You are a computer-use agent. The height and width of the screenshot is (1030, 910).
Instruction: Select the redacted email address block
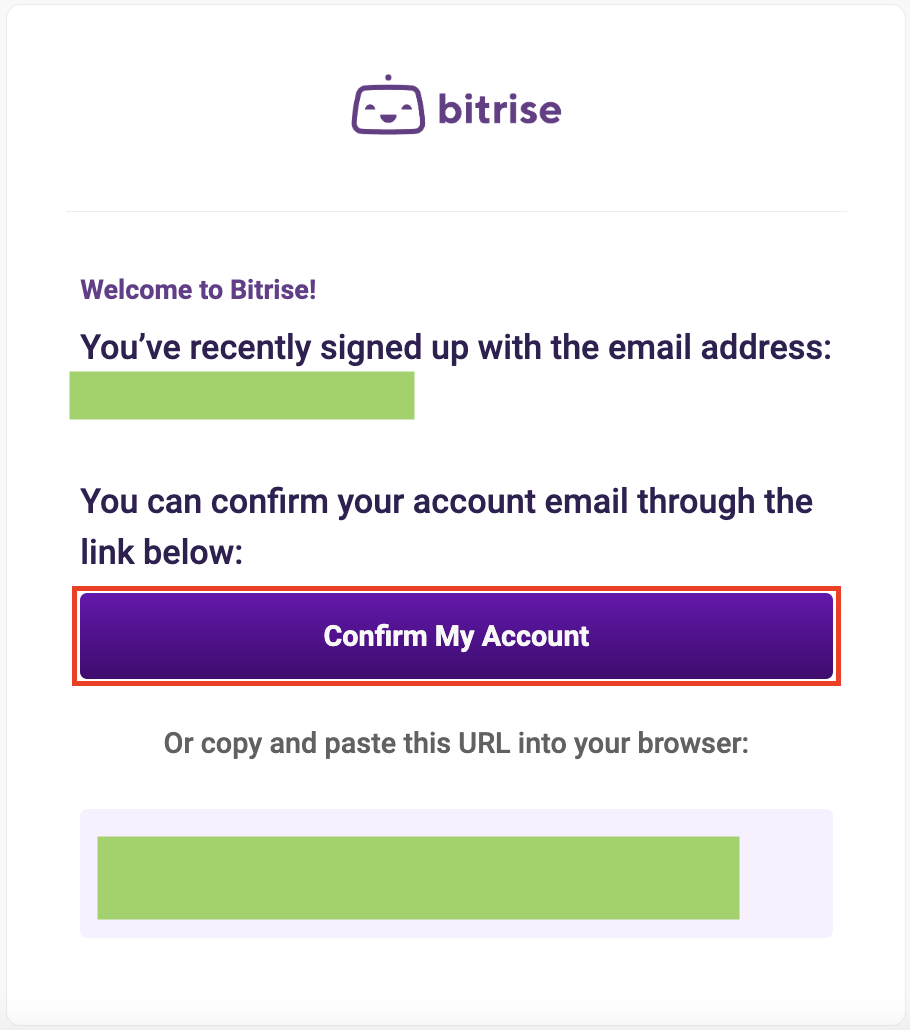(242, 395)
